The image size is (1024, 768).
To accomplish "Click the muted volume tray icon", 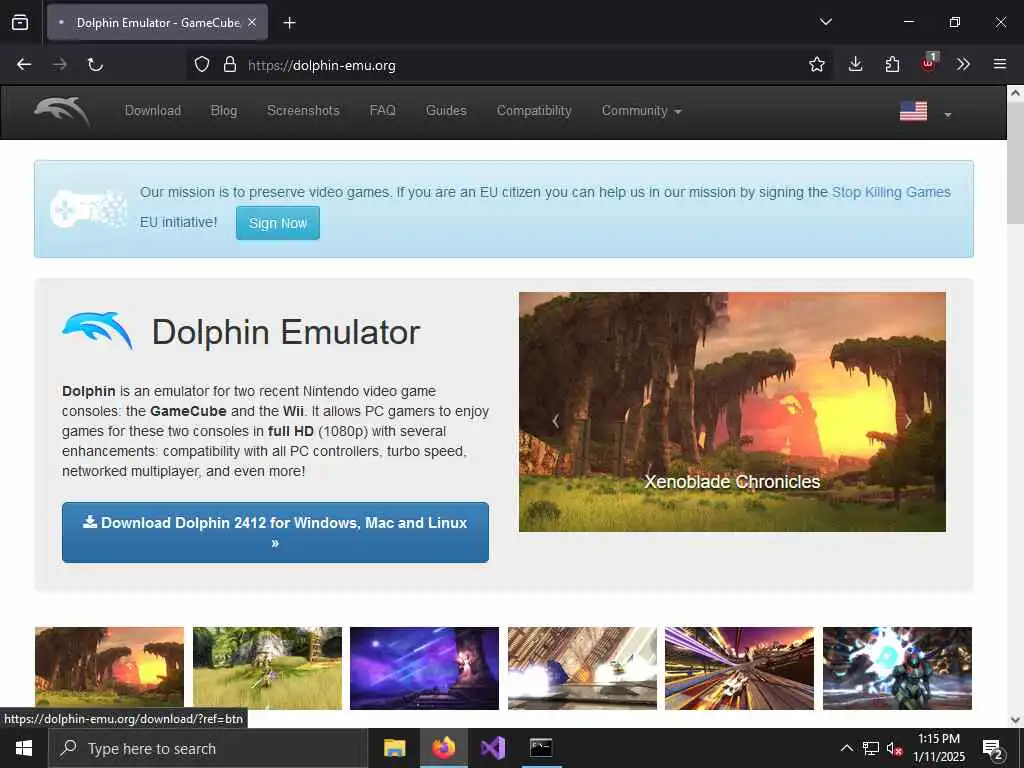I will point(894,749).
